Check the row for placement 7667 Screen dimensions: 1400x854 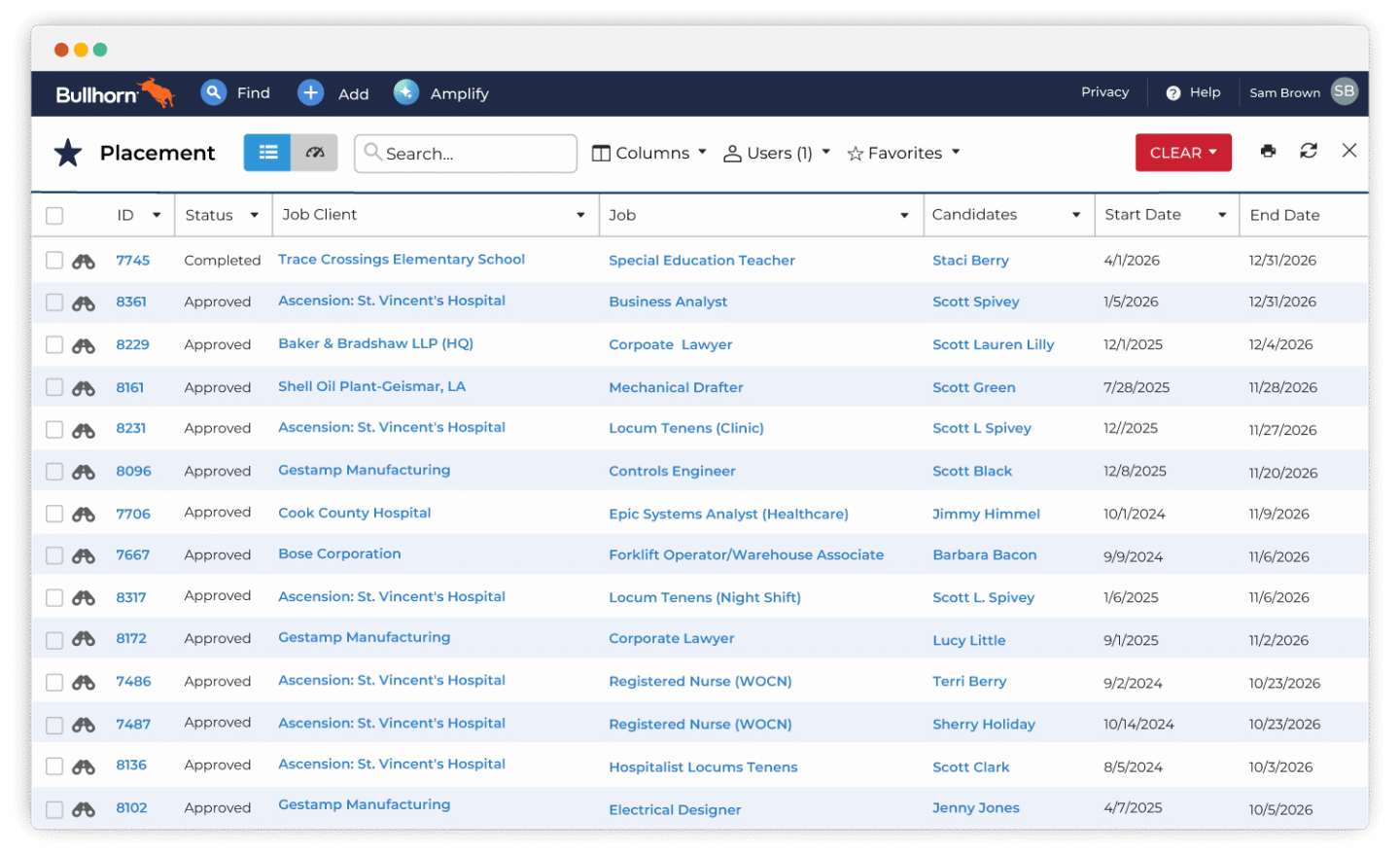54,554
